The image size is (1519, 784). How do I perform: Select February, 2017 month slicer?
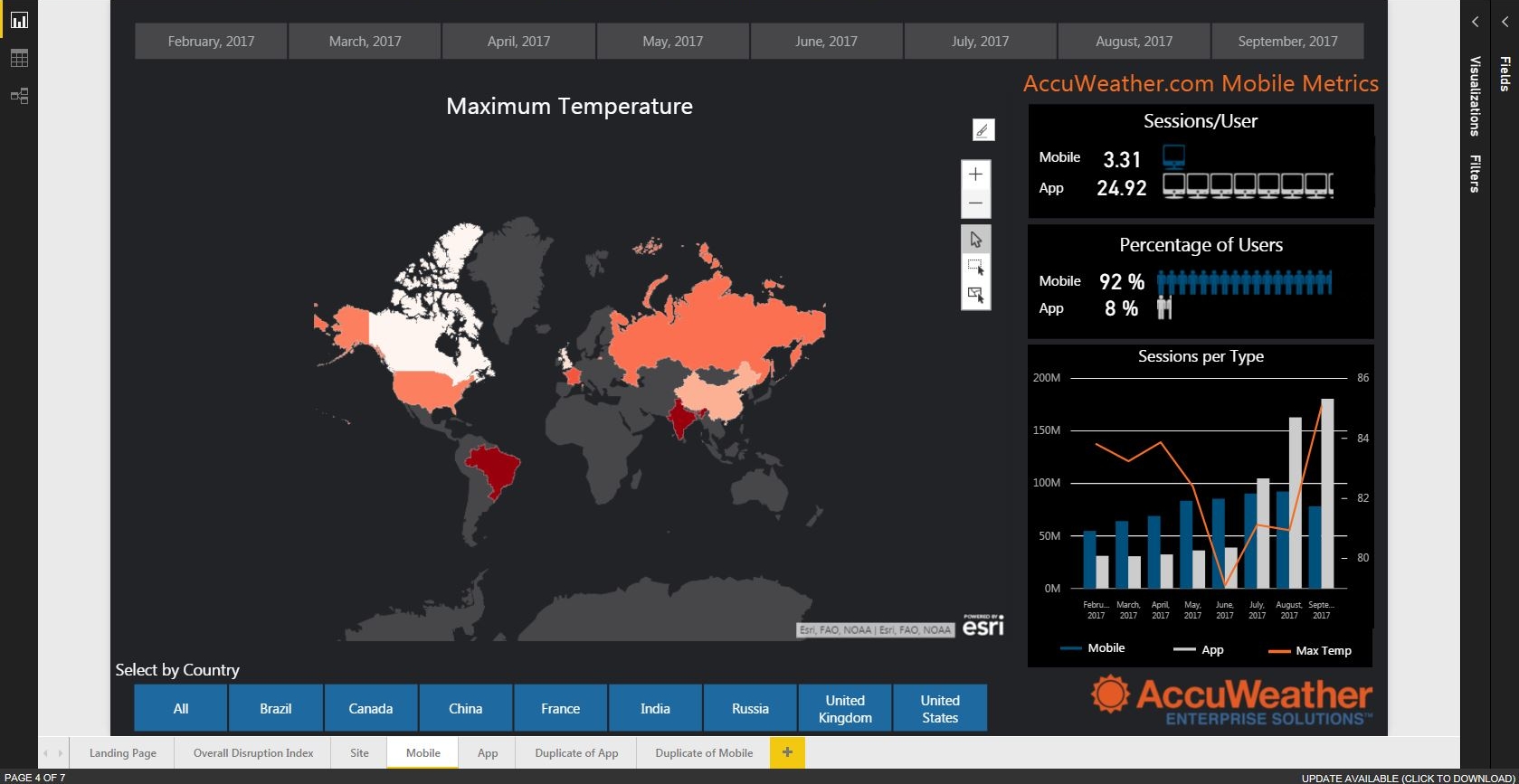(x=211, y=42)
